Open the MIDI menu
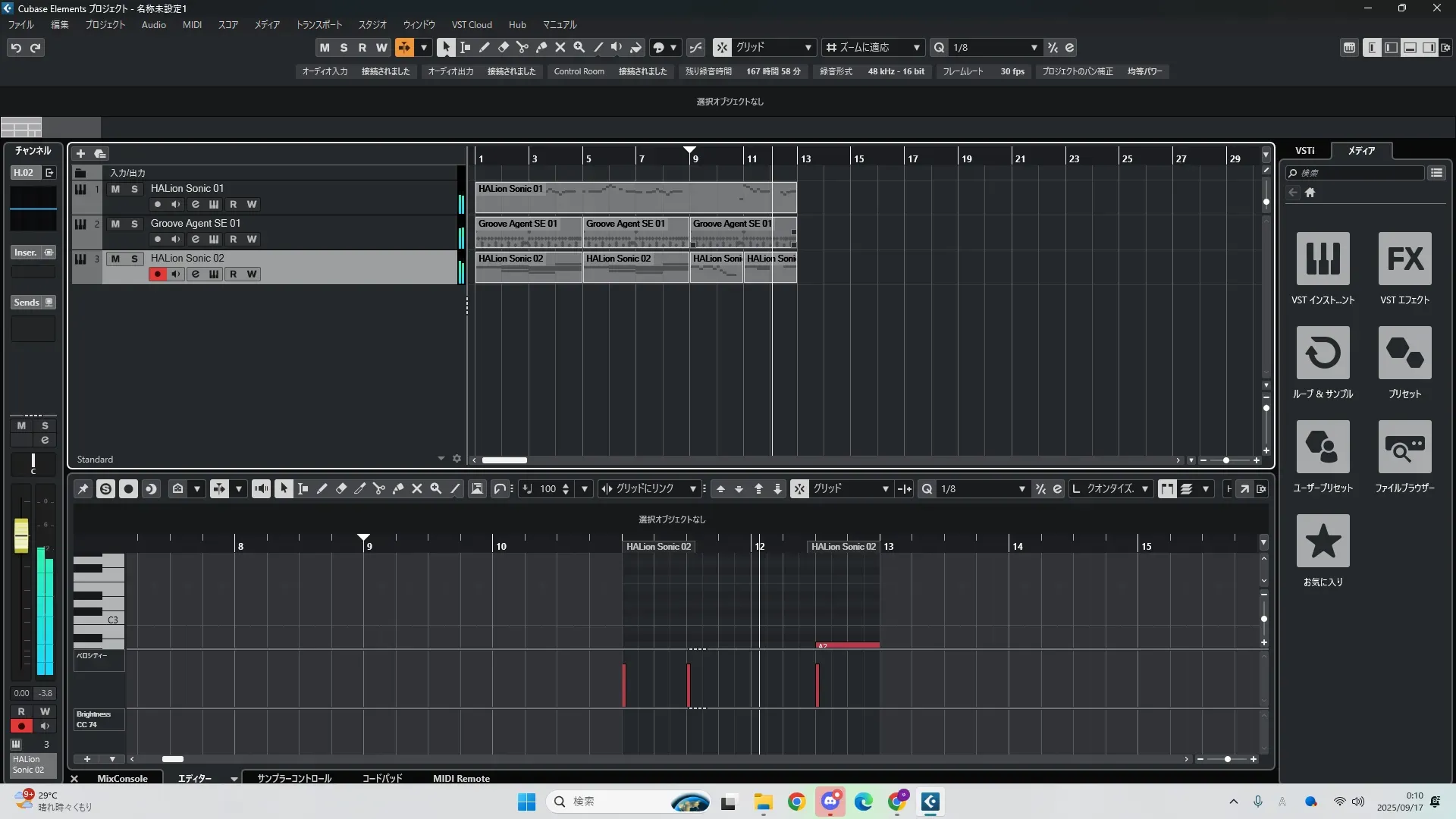The width and height of the screenshot is (1456, 819). (x=192, y=25)
